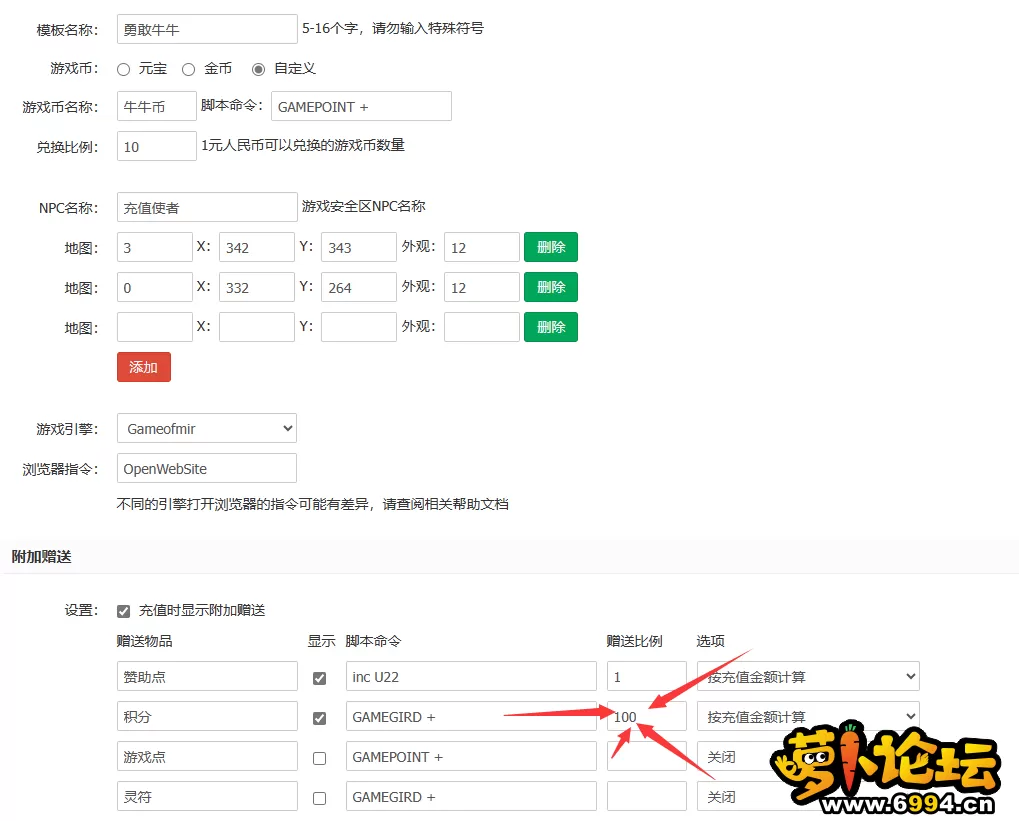Open option dropdown showing 关闭 for 游戏点
This screenshot has width=1019, height=821.
(x=808, y=756)
